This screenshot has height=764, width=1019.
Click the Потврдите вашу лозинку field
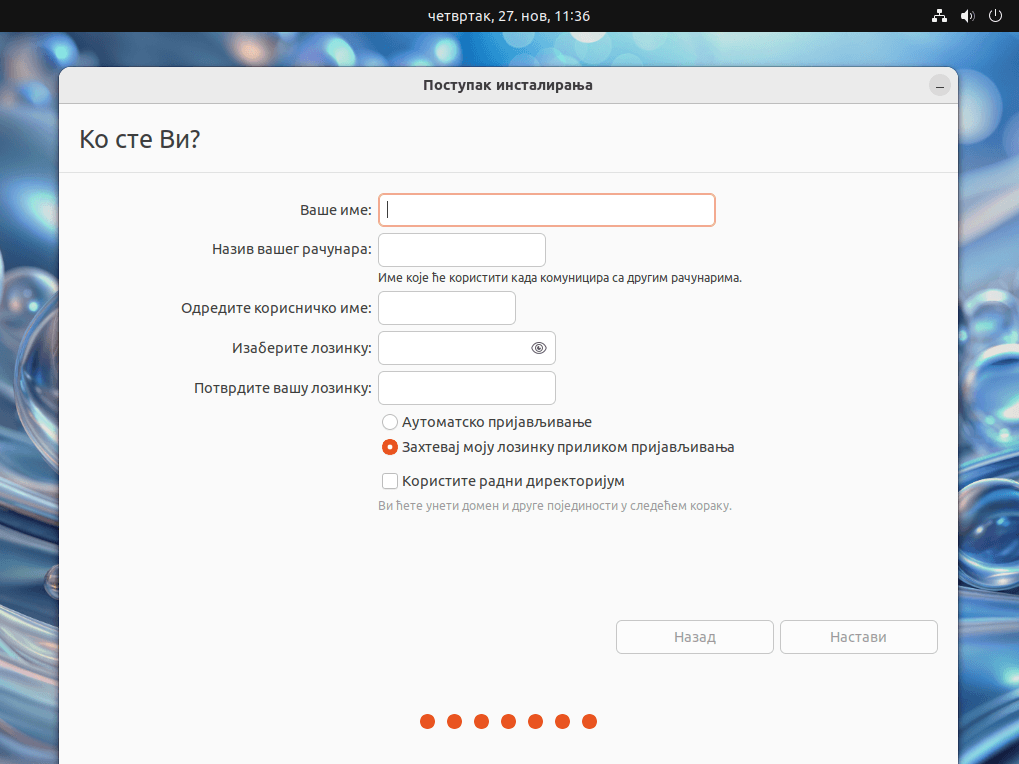467,388
